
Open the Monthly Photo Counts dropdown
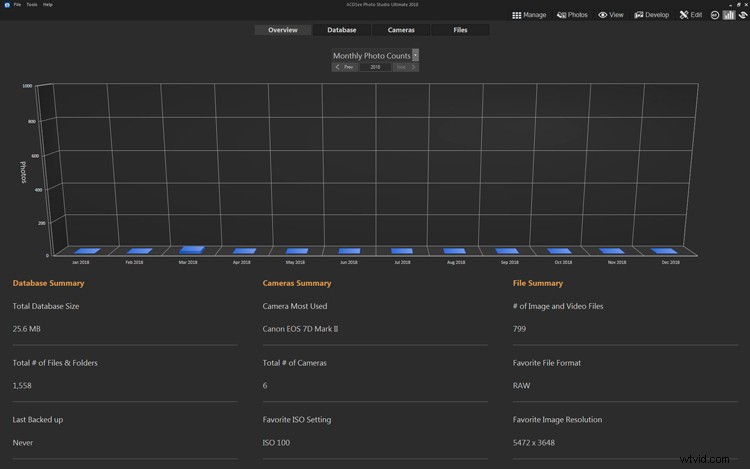click(415, 56)
